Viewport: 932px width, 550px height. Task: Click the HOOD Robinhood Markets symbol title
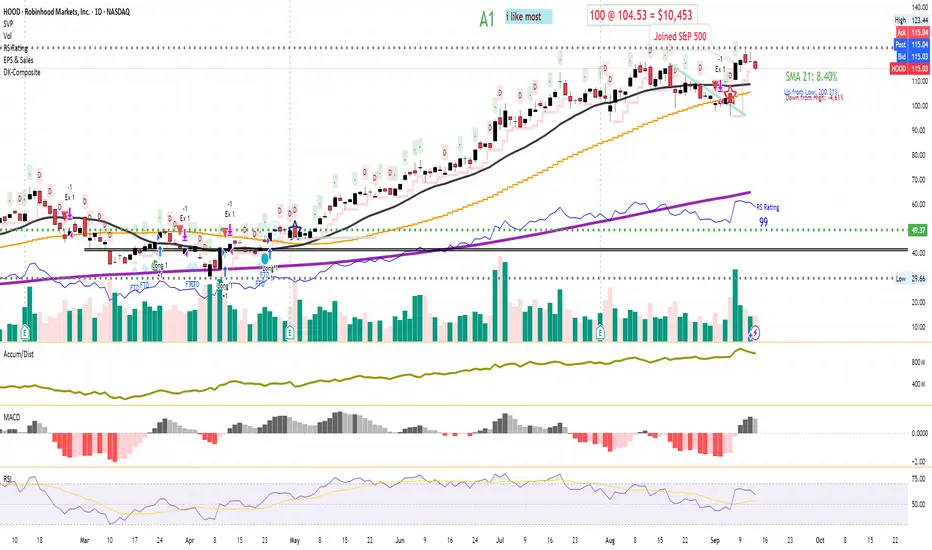pyautogui.click(x=67, y=12)
